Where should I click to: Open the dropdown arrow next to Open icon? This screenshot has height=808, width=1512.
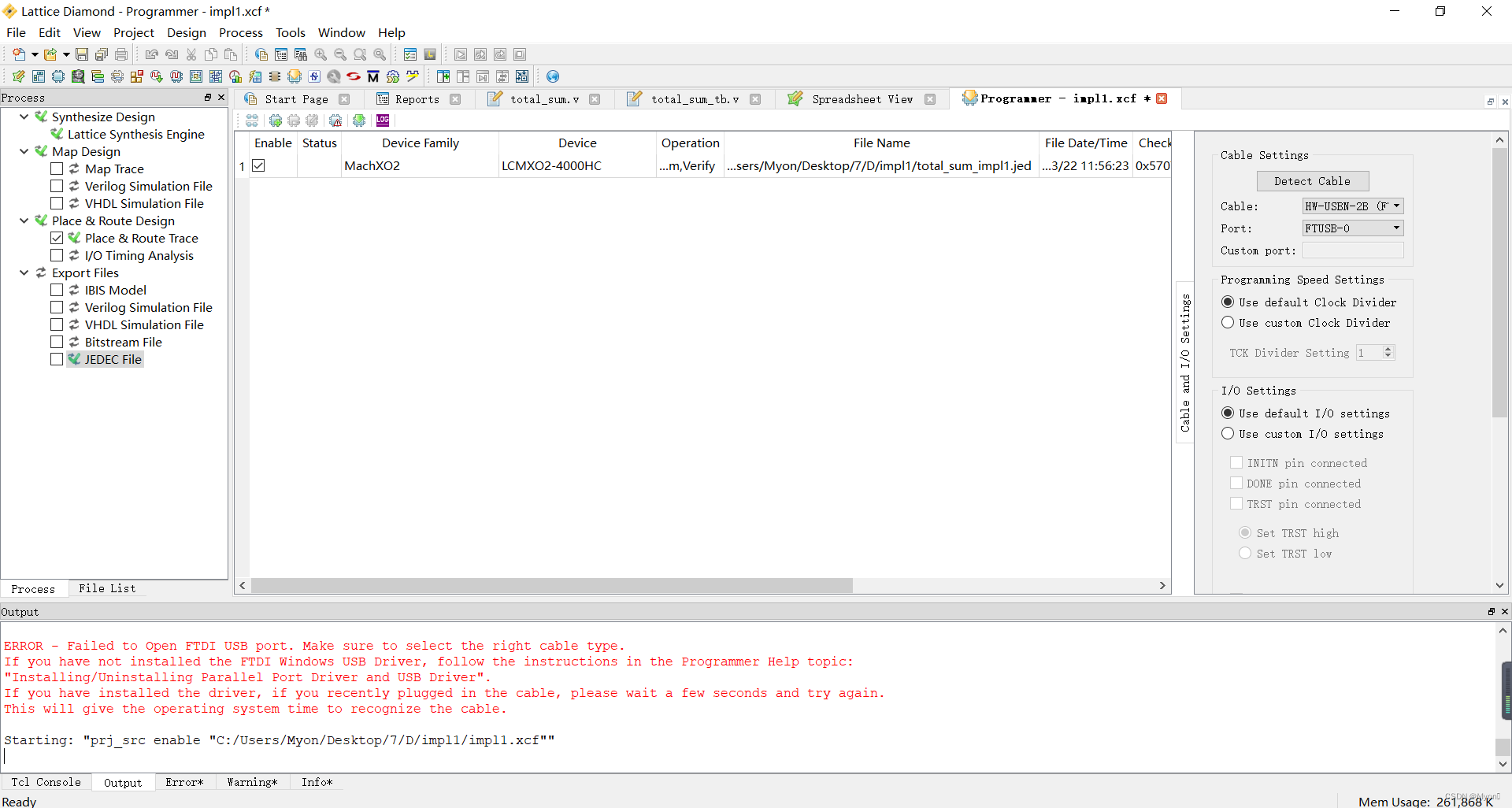[66, 54]
